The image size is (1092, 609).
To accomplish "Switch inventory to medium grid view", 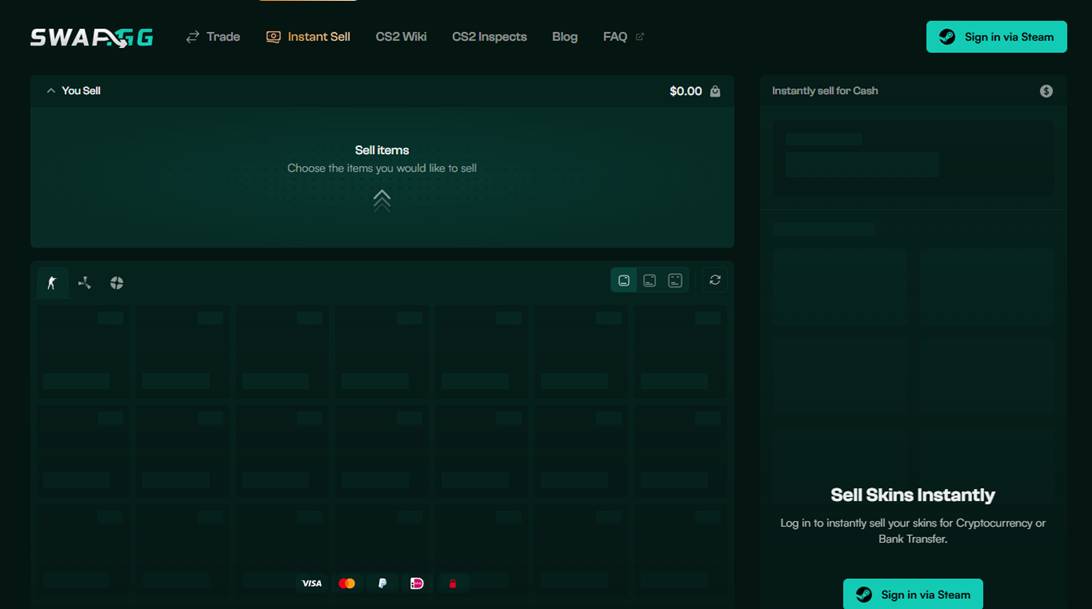I will tap(649, 280).
